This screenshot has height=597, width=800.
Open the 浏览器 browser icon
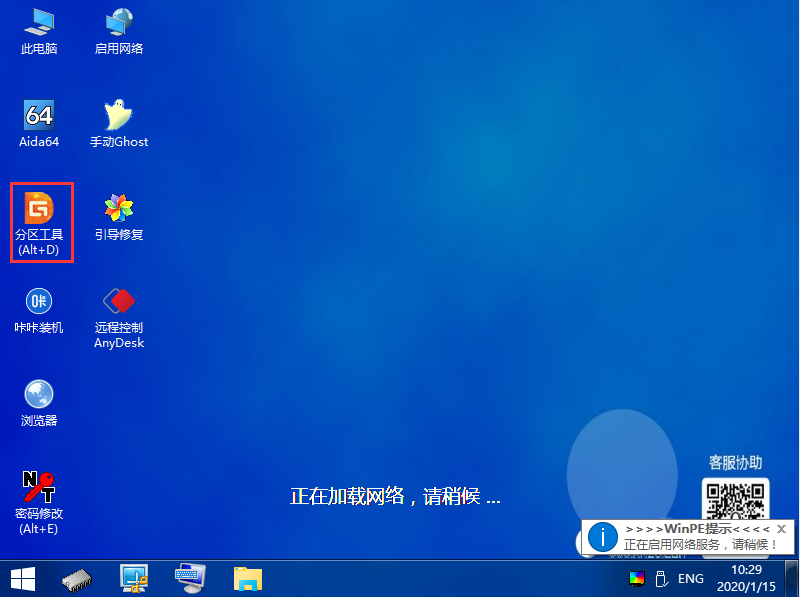[x=39, y=404]
